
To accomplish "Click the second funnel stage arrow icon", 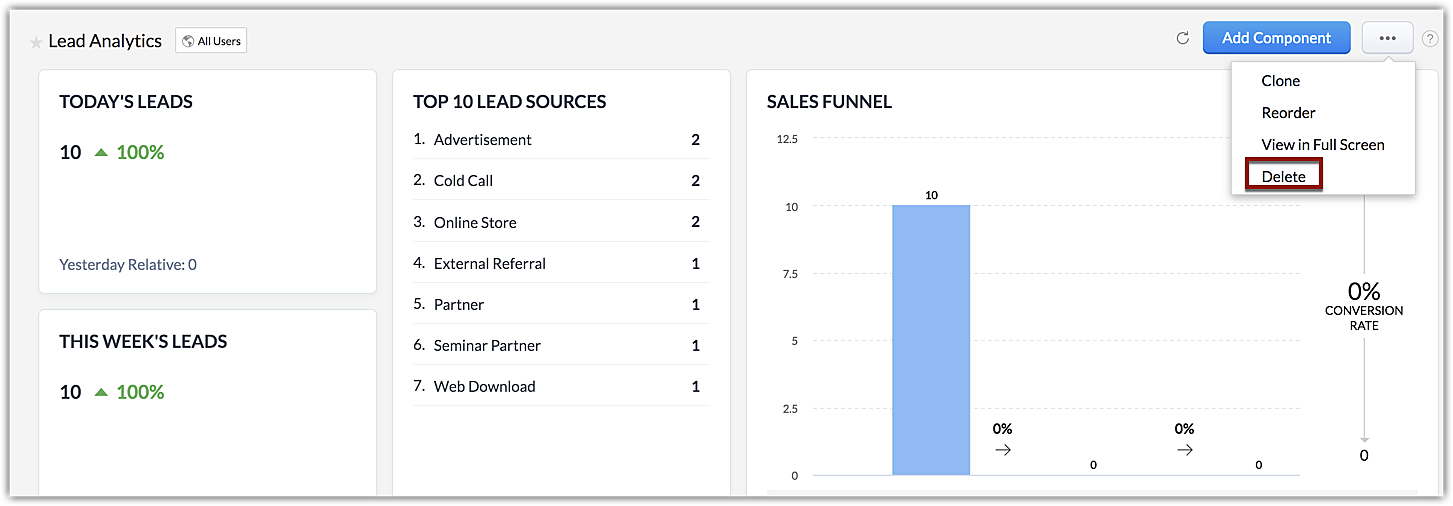I will (1185, 450).
